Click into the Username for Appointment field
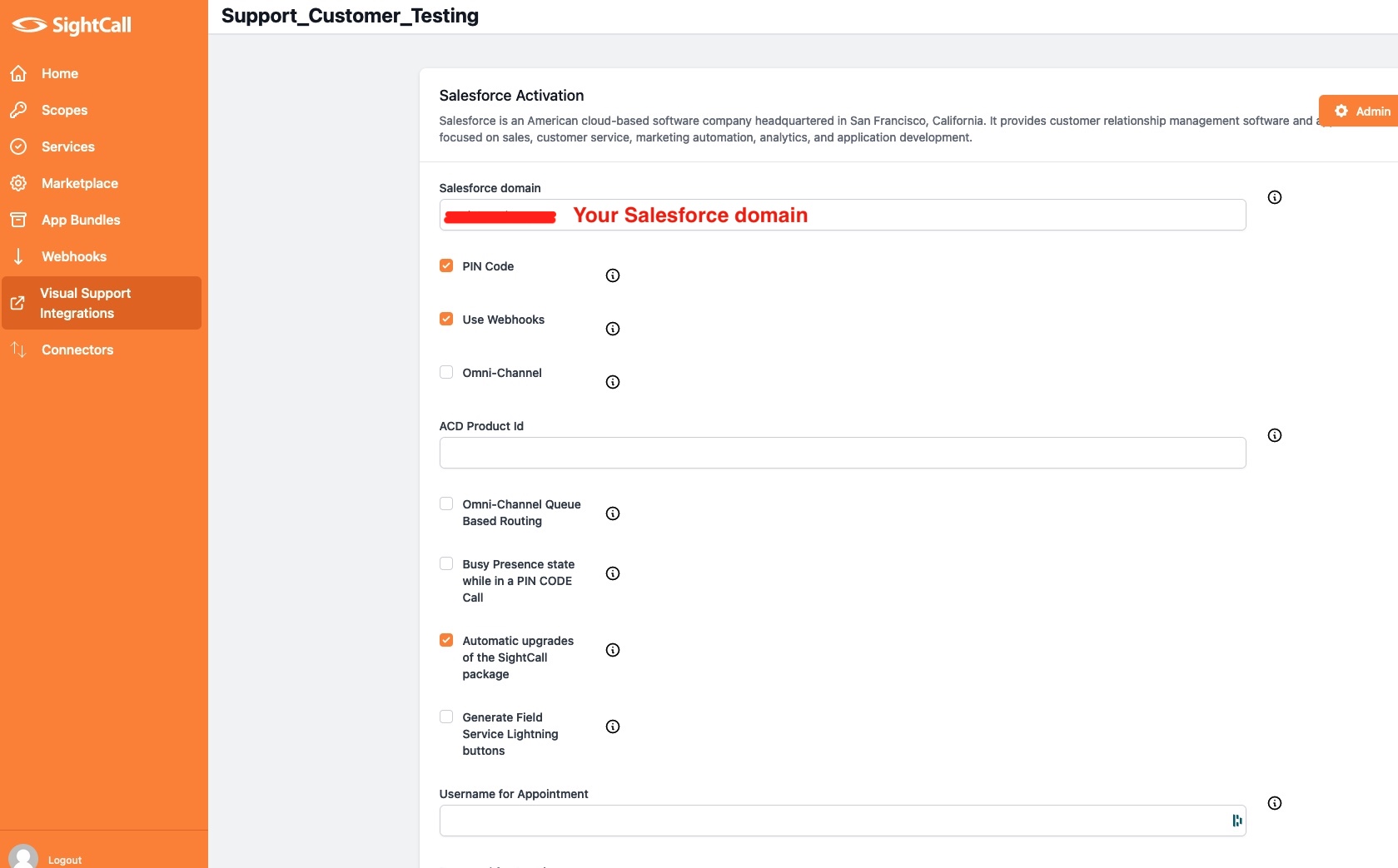 [x=843, y=821]
